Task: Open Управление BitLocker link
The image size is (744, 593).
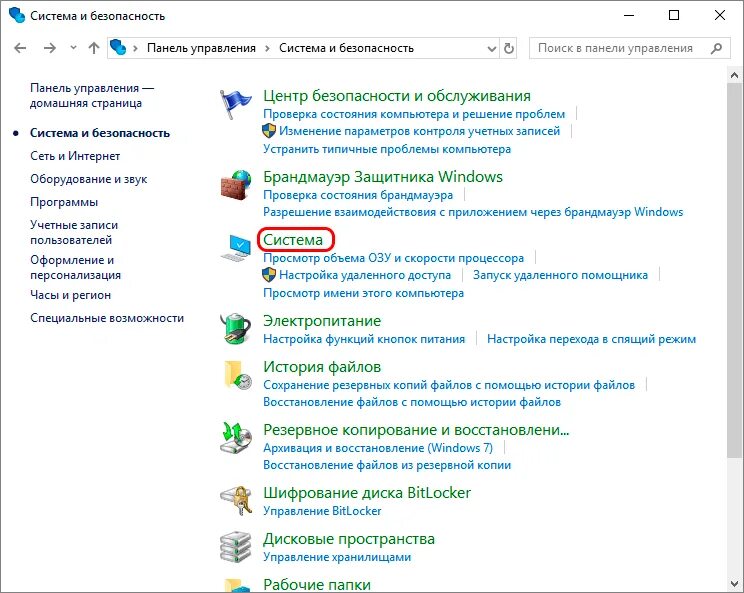Action: pyautogui.click(x=322, y=511)
